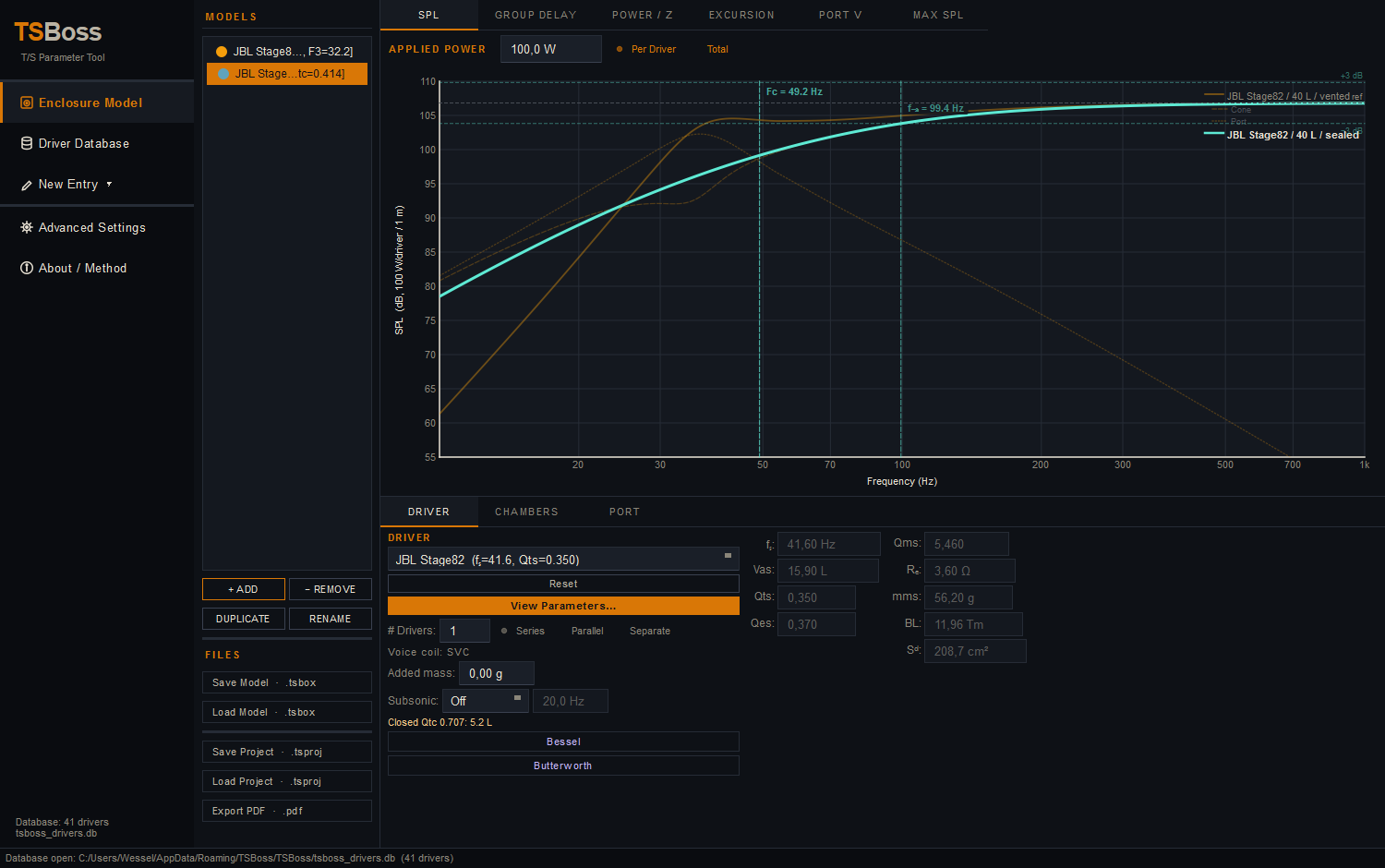Click Export PDF button
Screen dimensions: 1385x868
pos(287,811)
